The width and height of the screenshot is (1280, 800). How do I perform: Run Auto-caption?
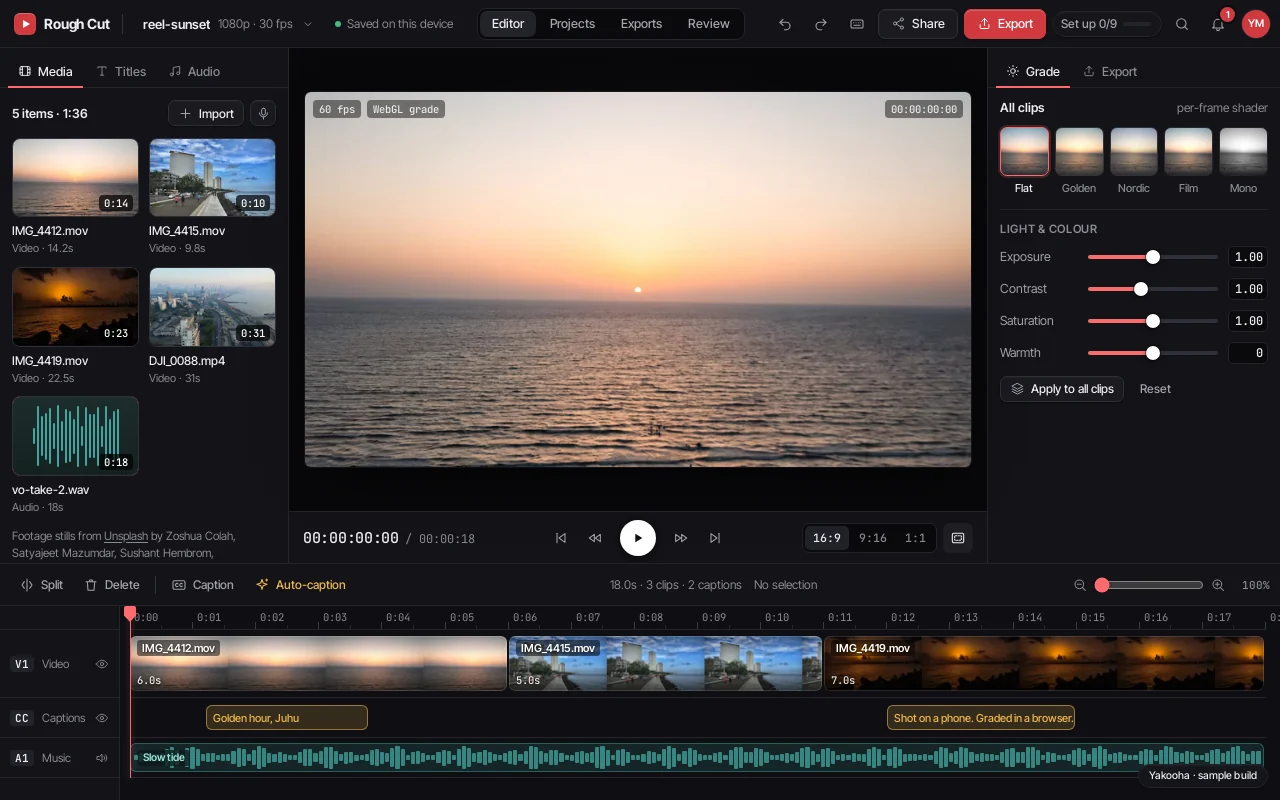pyautogui.click(x=301, y=585)
